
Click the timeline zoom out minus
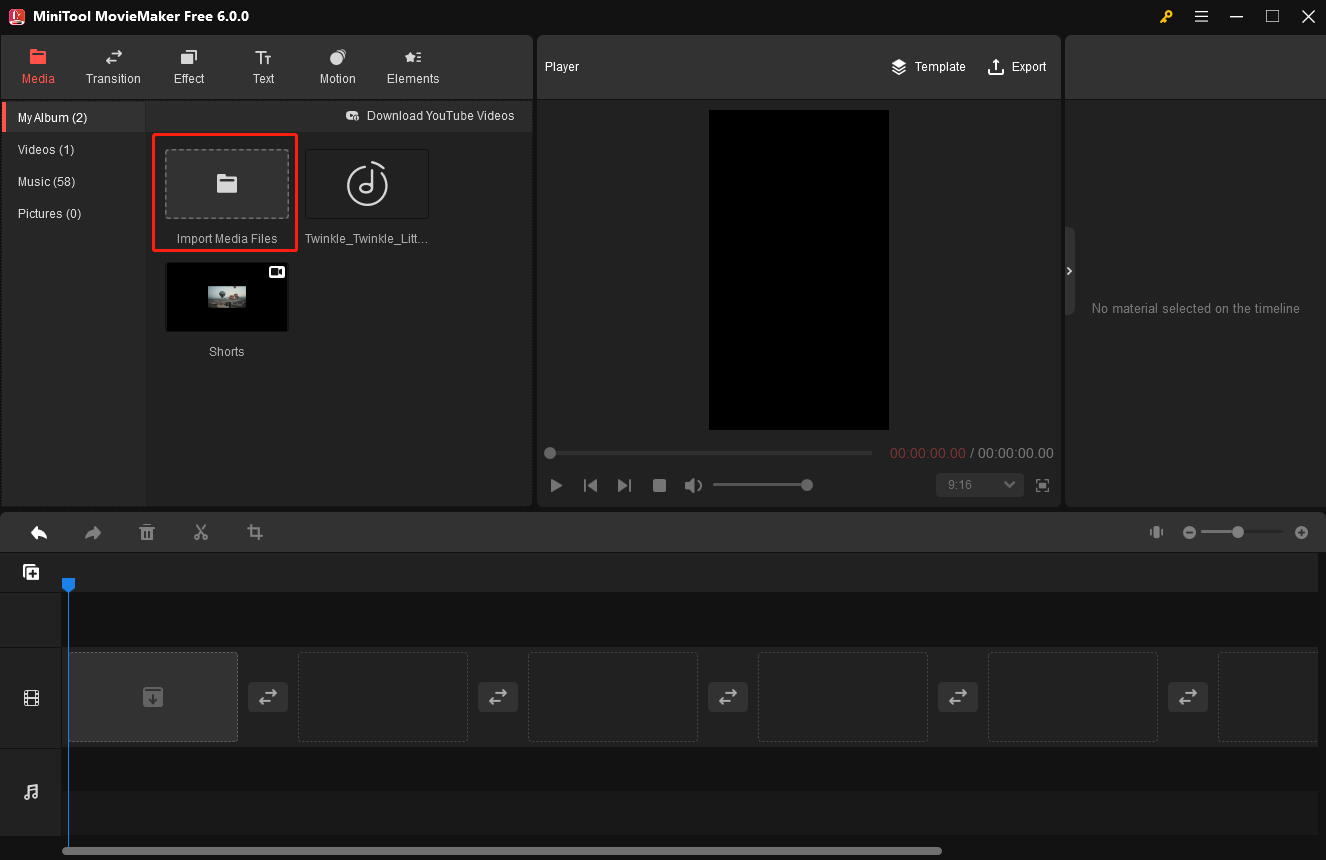pyautogui.click(x=1189, y=533)
